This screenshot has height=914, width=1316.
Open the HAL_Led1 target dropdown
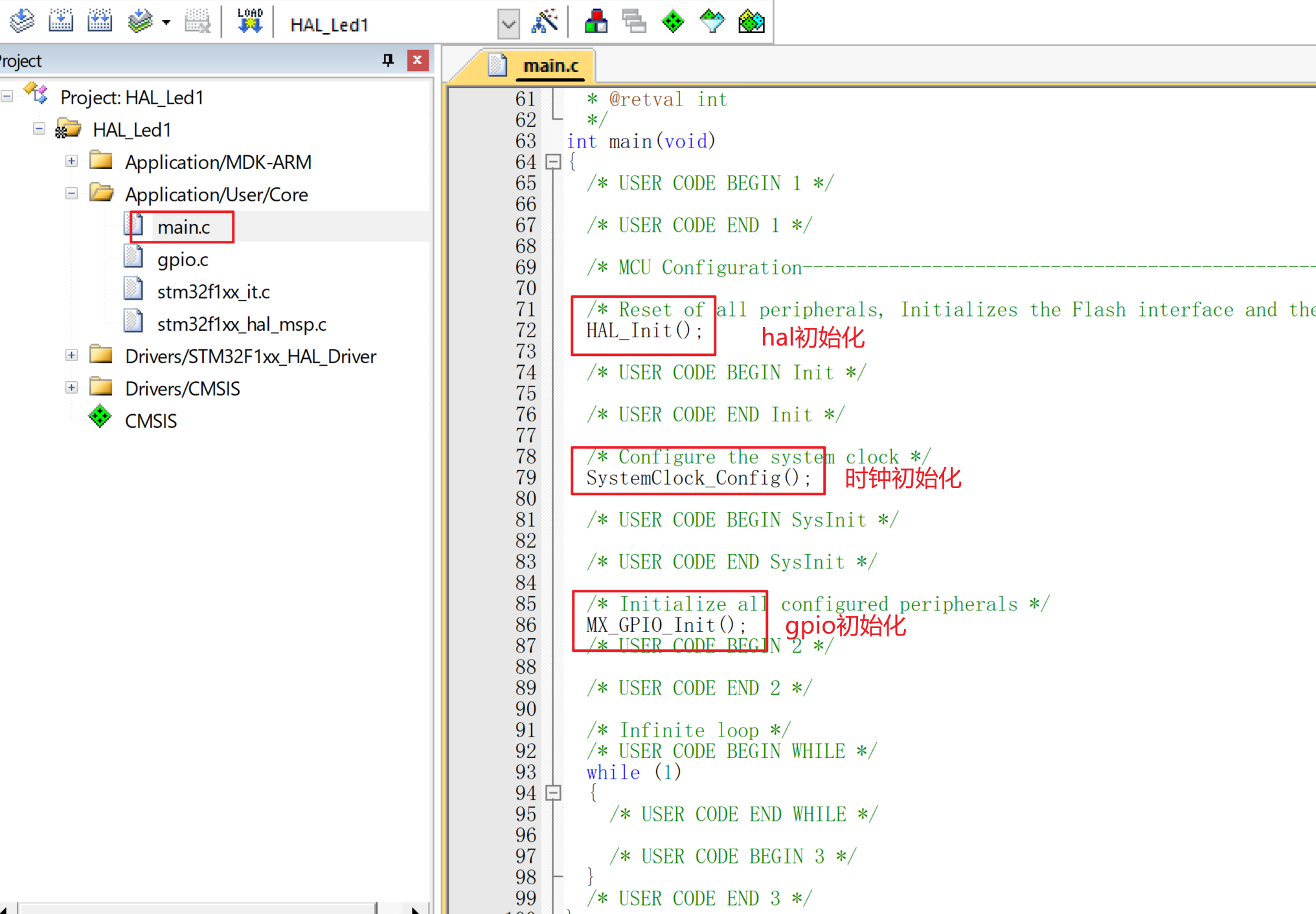[508, 25]
